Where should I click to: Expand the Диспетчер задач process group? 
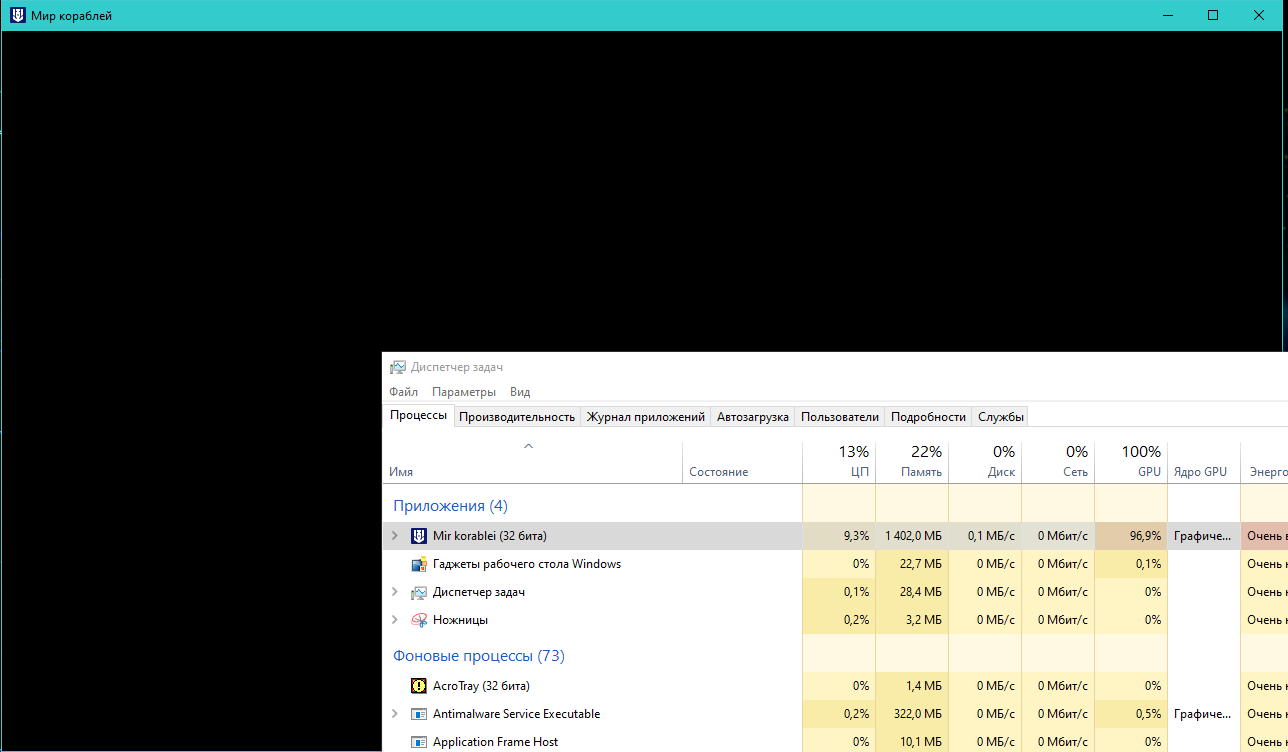(395, 592)
